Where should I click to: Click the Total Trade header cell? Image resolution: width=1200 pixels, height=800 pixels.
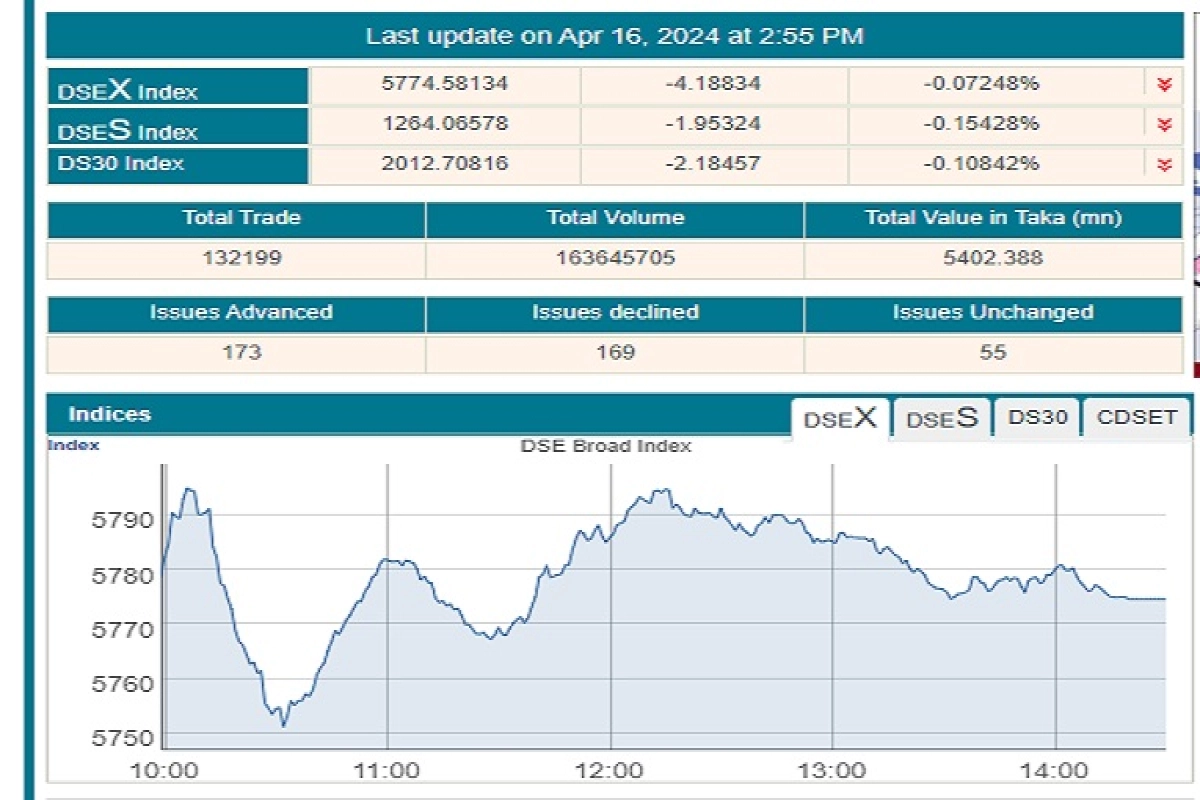(x=236, y=218)
